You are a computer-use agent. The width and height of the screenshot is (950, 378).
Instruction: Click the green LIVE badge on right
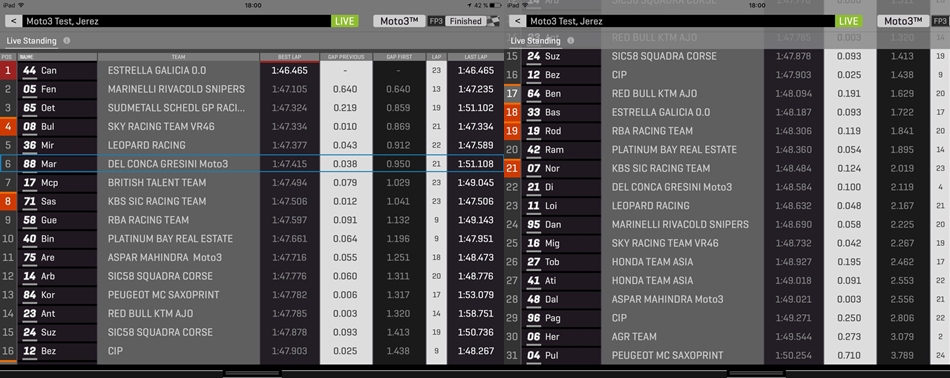[x=848, y=21]
